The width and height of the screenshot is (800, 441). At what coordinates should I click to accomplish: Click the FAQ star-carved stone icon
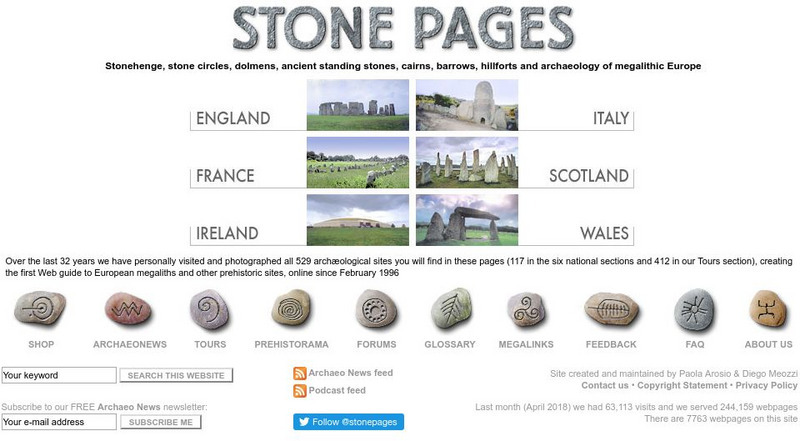tap(694, 310)
